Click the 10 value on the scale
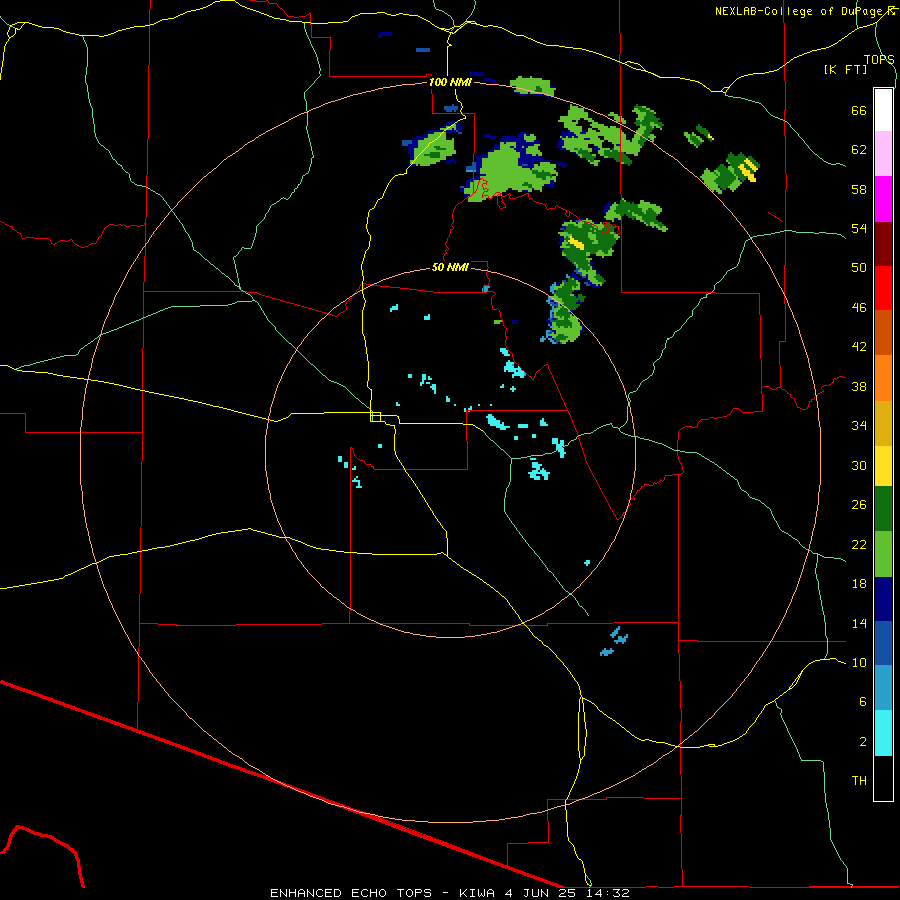 click(x=859, y=662)
